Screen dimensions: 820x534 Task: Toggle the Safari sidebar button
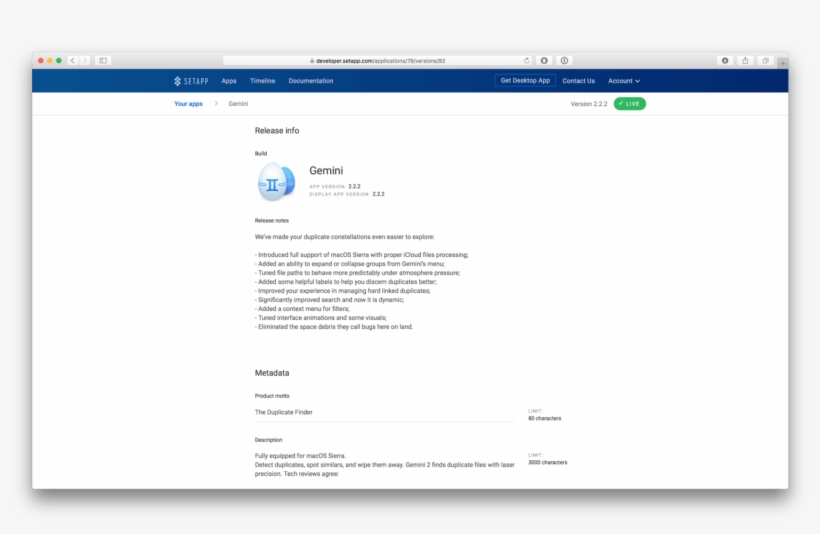point(103,61)
